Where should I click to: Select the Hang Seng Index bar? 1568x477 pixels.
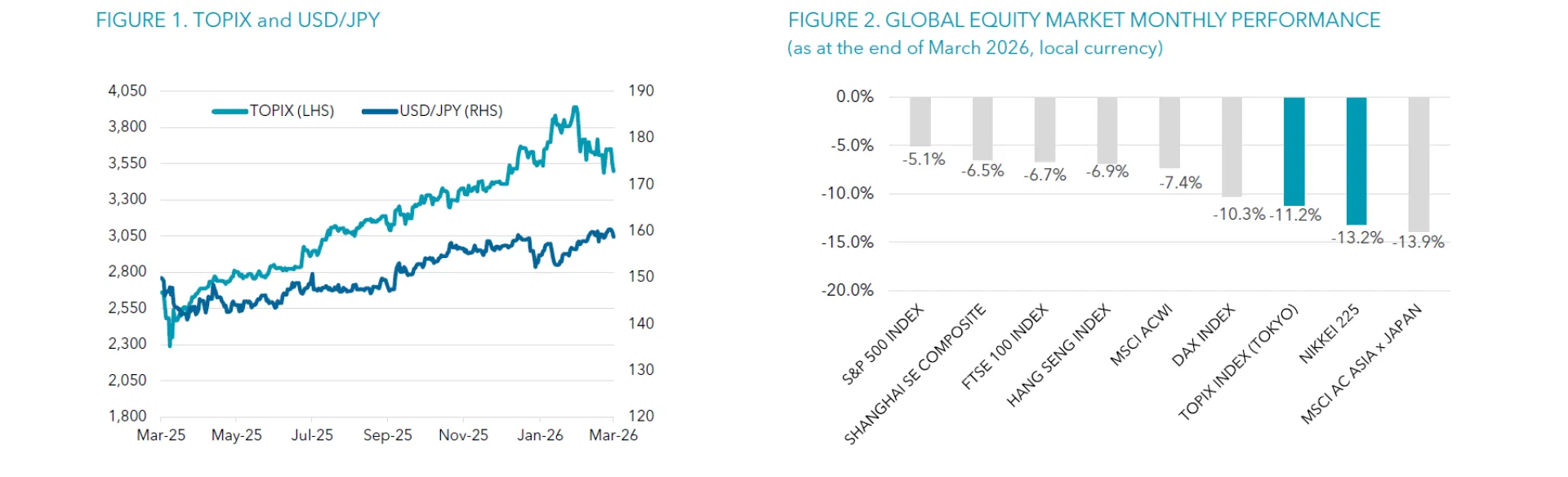pyautogui.click(x=1107, y=130)
